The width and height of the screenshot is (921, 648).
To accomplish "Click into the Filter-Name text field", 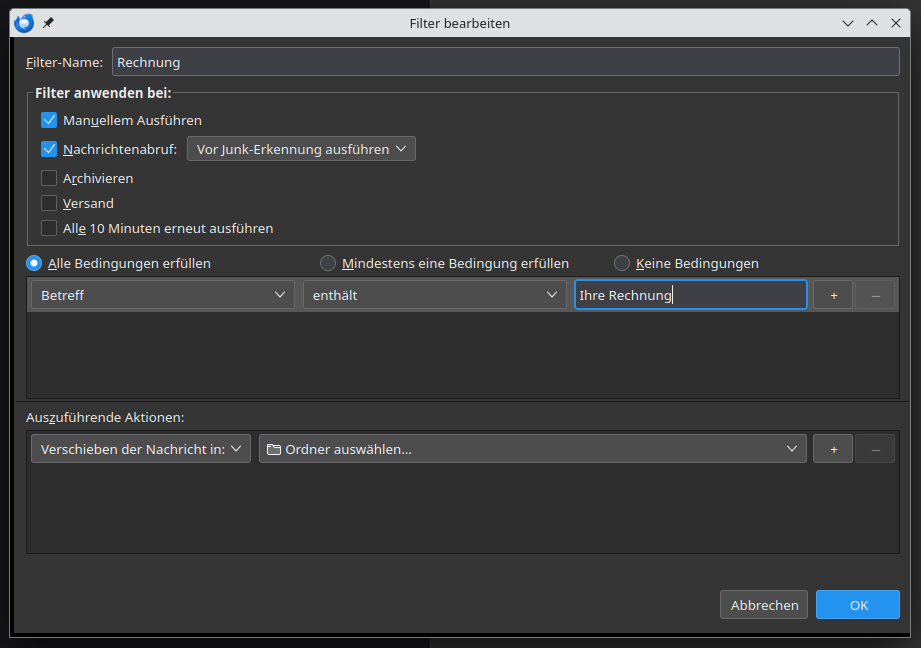I will click(505, 62).
